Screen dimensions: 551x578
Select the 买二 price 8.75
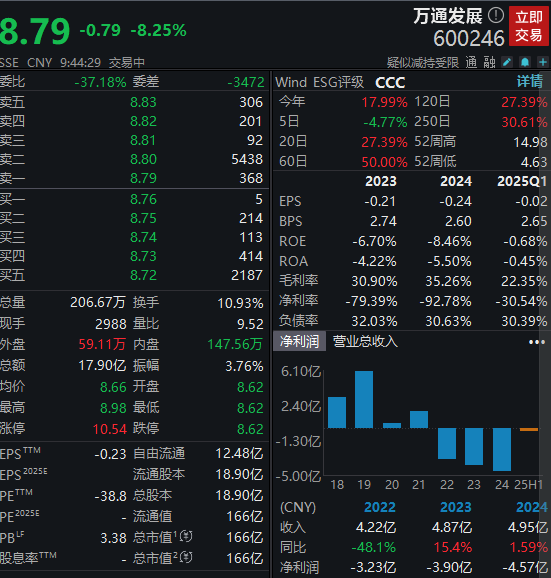(x=143, y=218)
